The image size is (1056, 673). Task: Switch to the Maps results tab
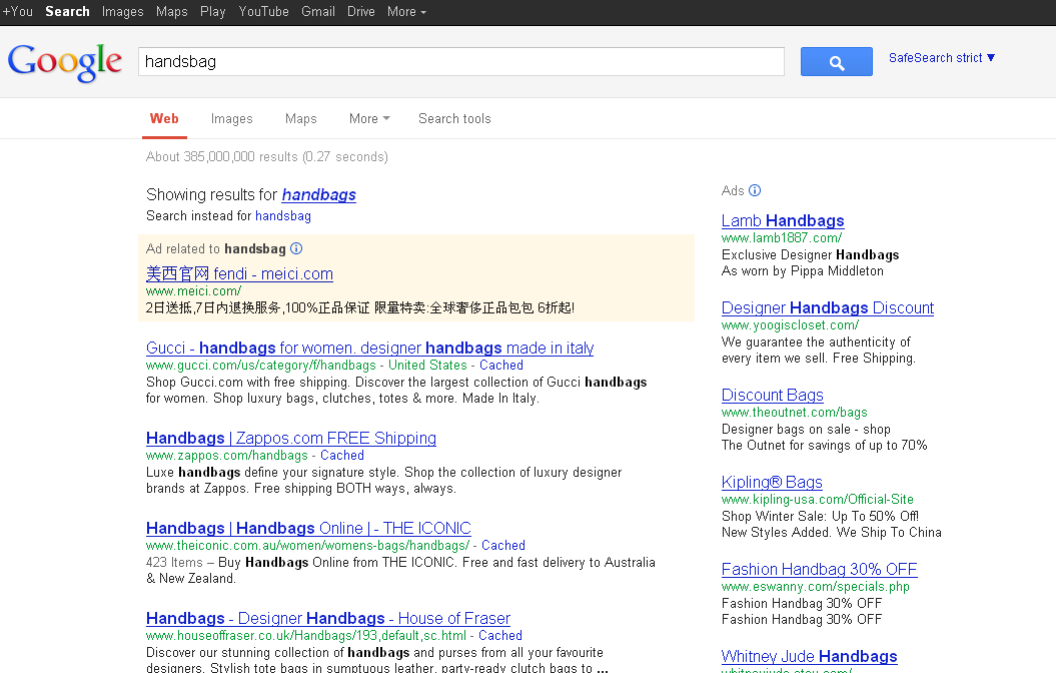point(300,119)
